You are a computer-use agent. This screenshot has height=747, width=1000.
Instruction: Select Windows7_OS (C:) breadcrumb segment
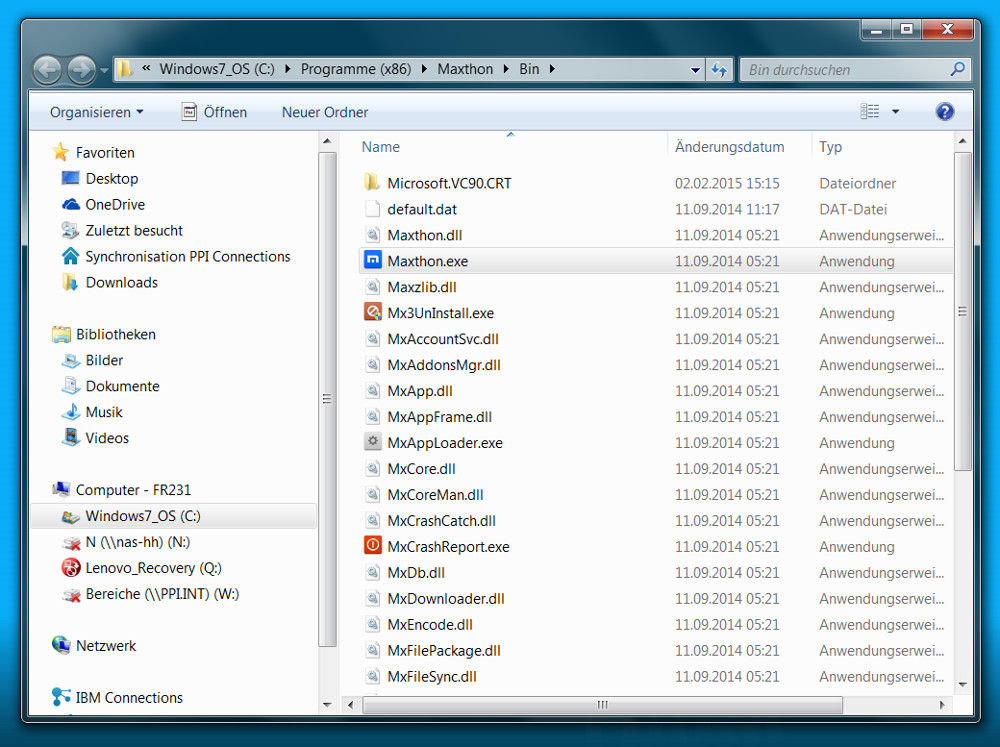point(217,69)
